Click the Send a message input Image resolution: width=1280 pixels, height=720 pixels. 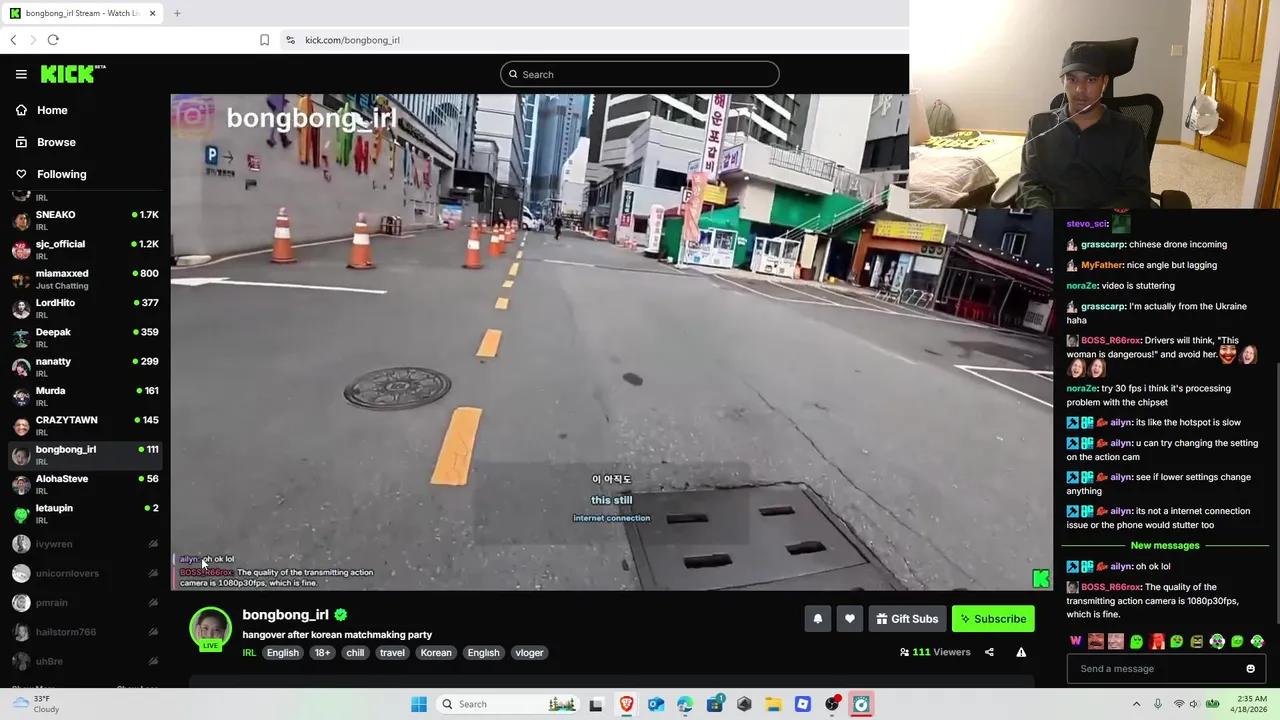(1167, 669)
